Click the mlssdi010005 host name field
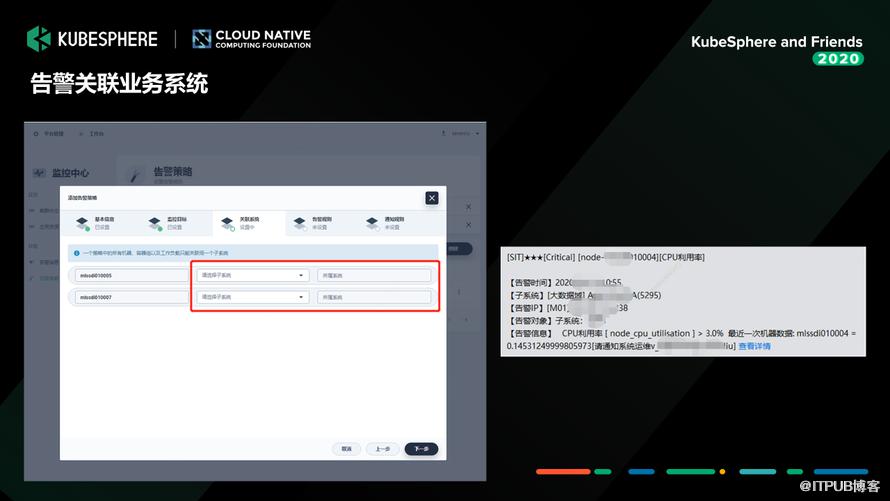Viewport: 890px width, 501px height. (131, 275)
